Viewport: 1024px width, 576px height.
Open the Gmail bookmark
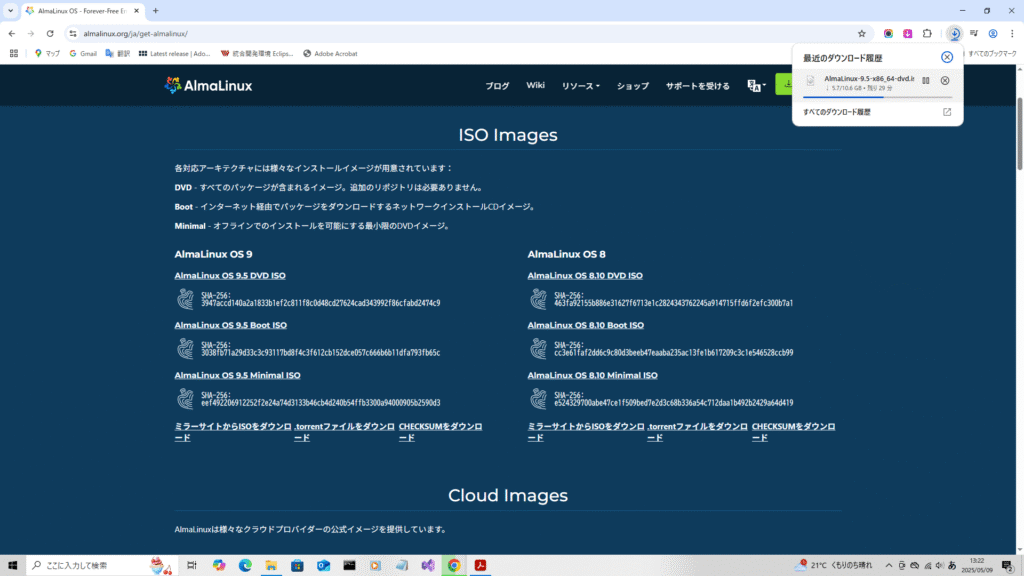[x=83, y=54]
